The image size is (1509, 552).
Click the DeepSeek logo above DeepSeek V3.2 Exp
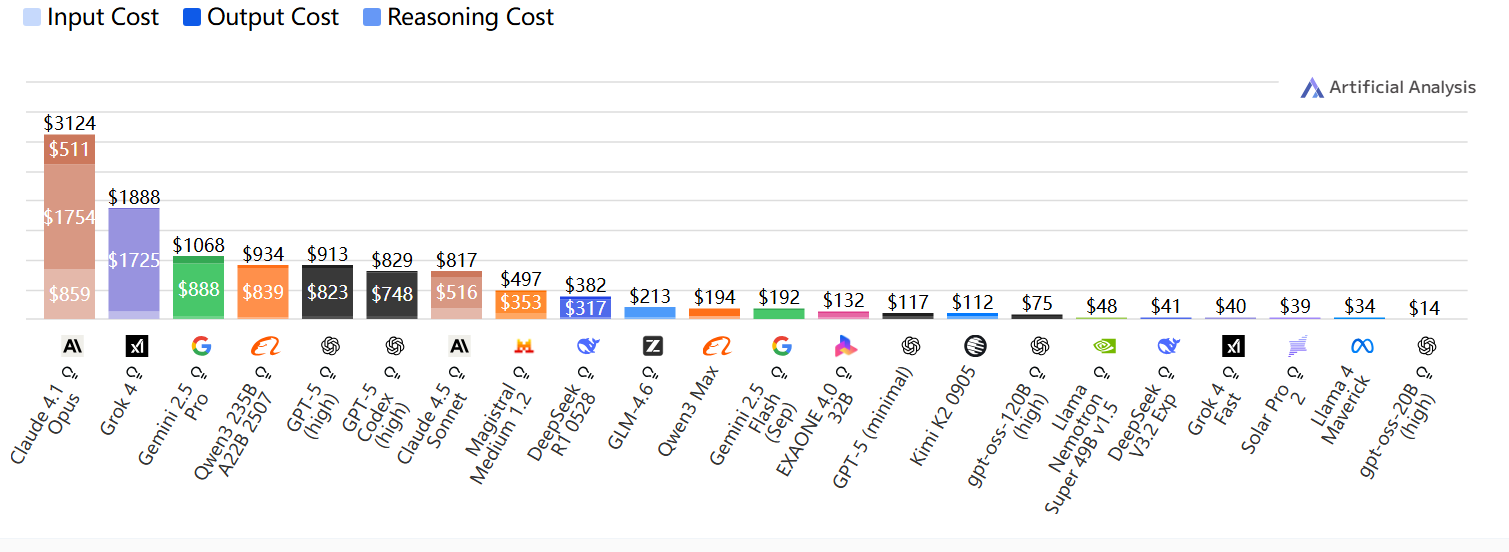[1169, 346]
